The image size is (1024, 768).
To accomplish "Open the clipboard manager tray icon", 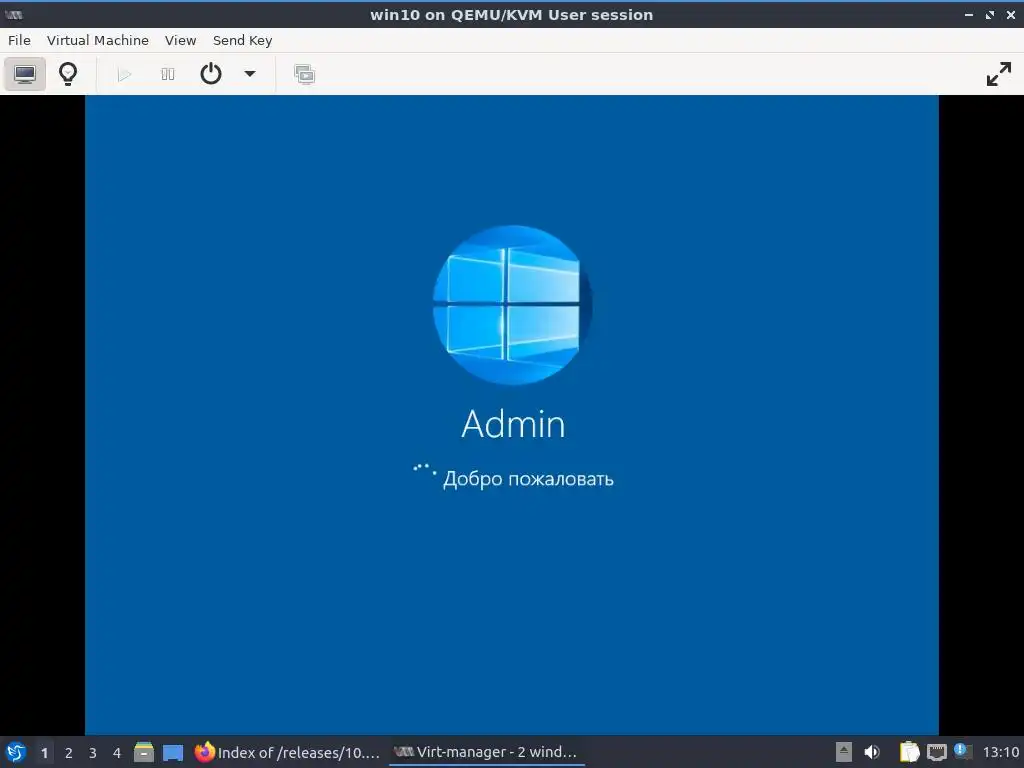I will [x=910, y=752].
